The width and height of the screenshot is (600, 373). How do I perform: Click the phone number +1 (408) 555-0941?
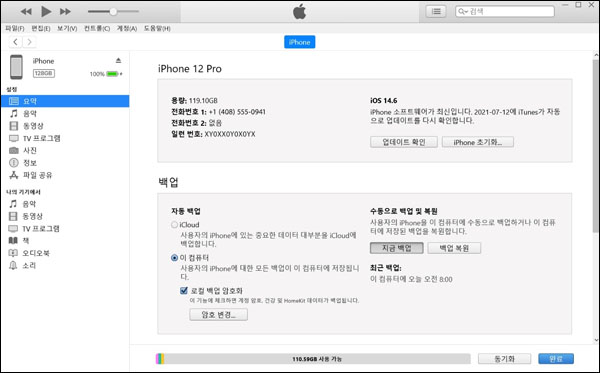tap(237, 112)
